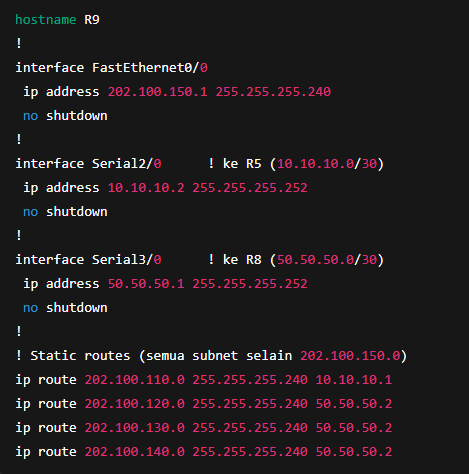Viewport: 469px width, 474px height.
Task: Click 'Serial3/0' interface name
Action: coord(127,260)
